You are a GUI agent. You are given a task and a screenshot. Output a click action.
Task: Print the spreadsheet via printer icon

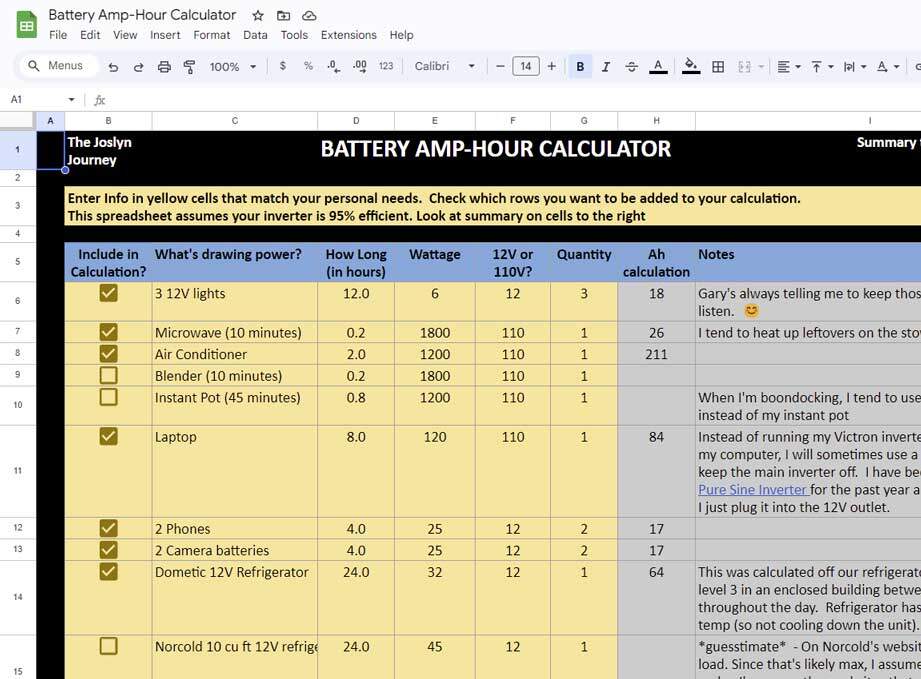tap(164, 67)
